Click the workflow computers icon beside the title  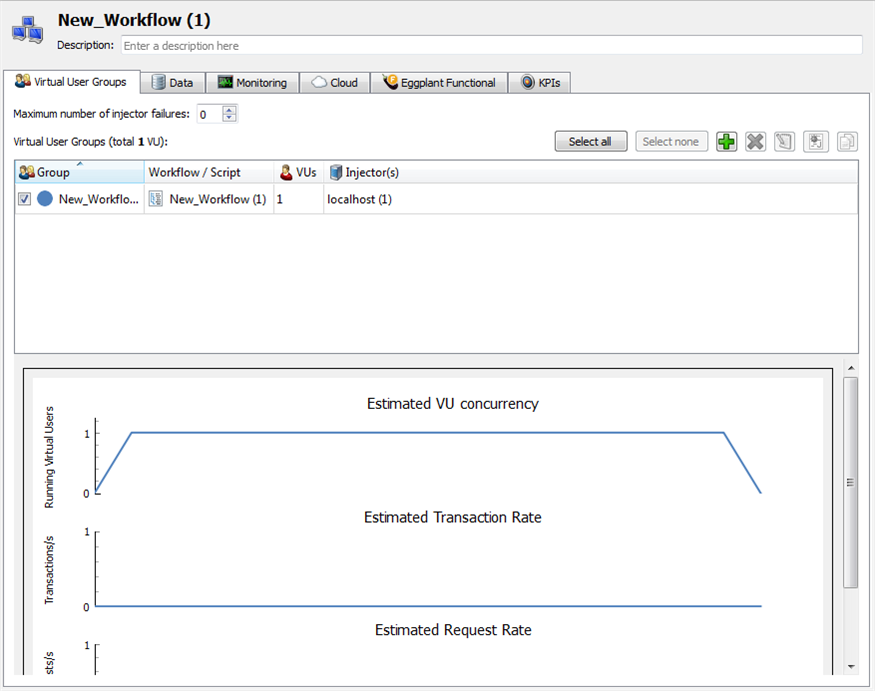point(28,30)
